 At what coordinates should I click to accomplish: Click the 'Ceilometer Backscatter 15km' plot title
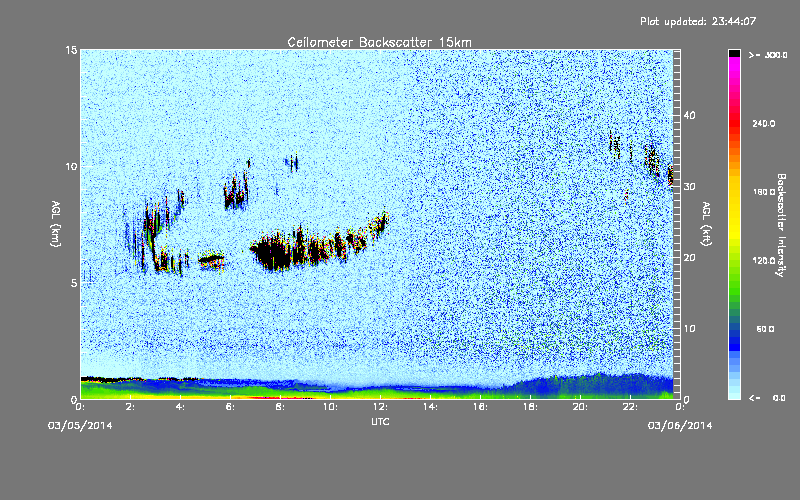click(x=379, y=42)
